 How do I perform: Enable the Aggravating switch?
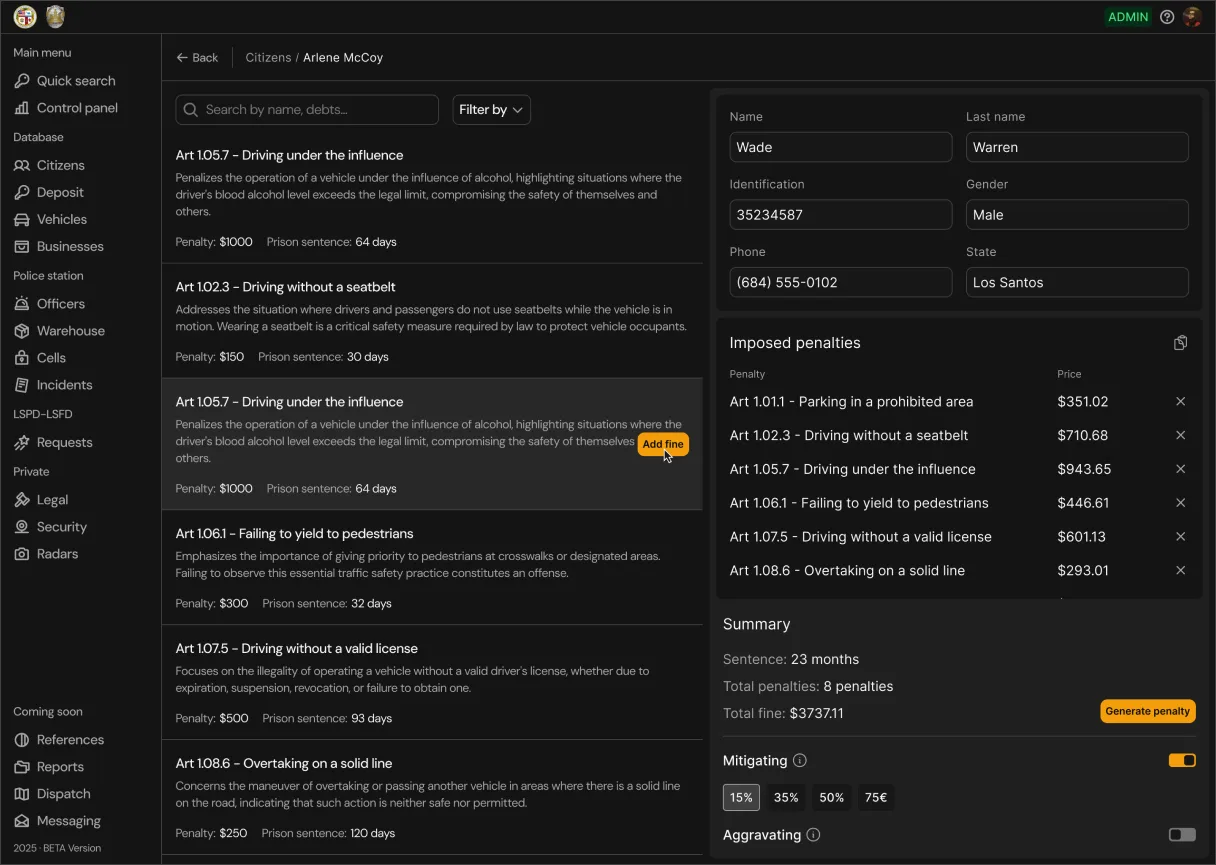1182,835
